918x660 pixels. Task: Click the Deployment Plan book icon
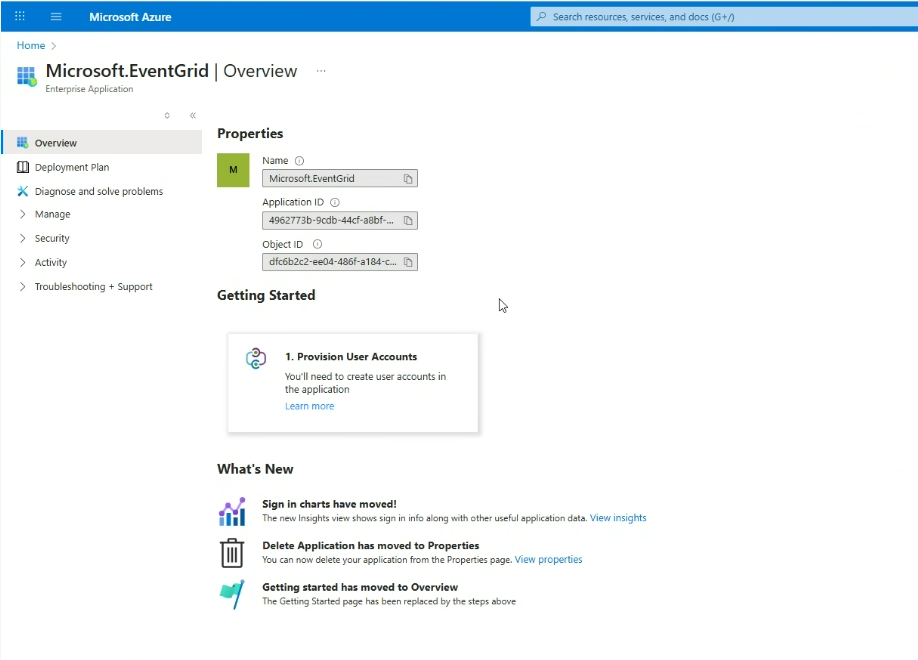click(22, 167)
